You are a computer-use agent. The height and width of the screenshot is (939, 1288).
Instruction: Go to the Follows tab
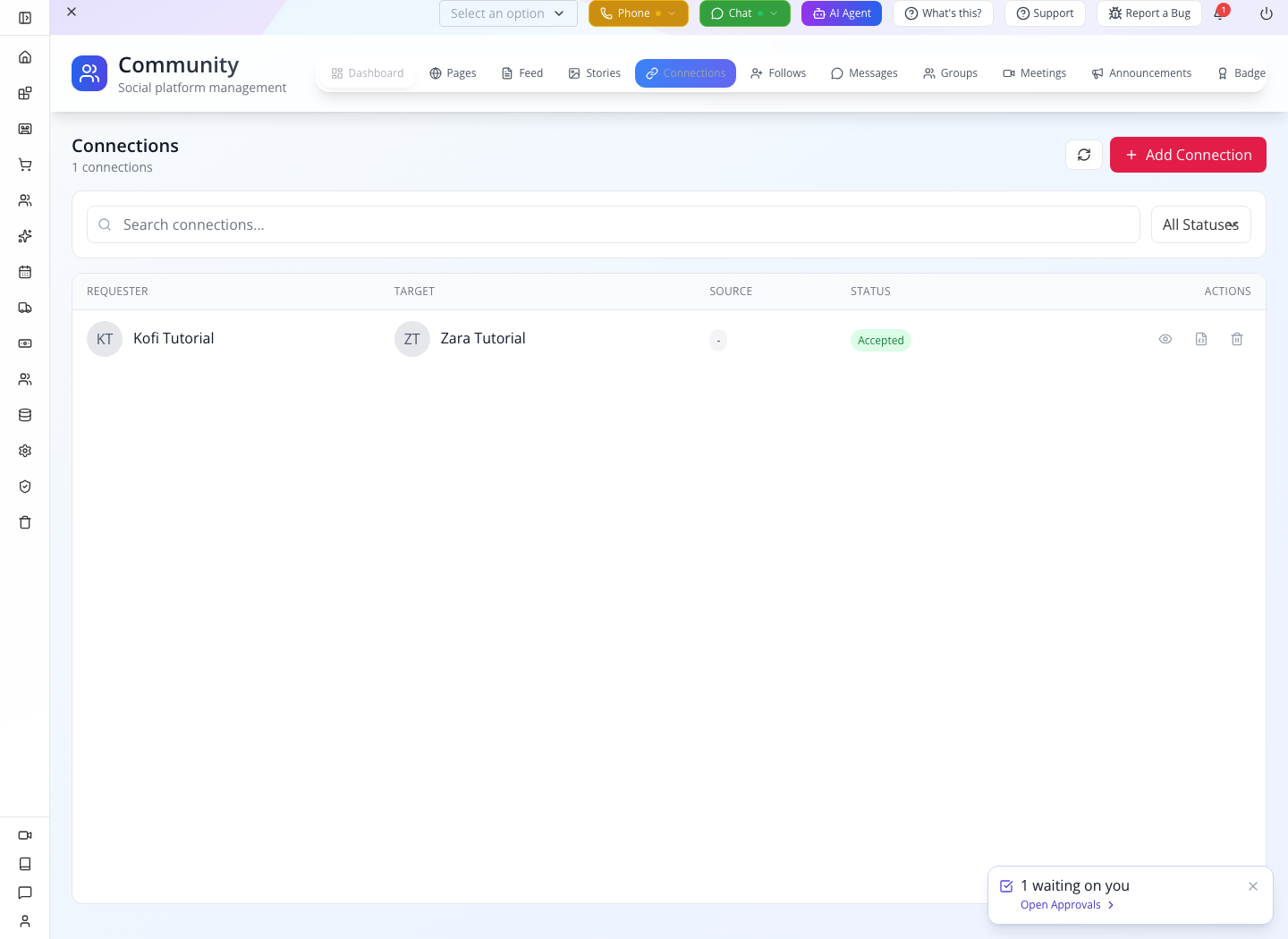778,73
